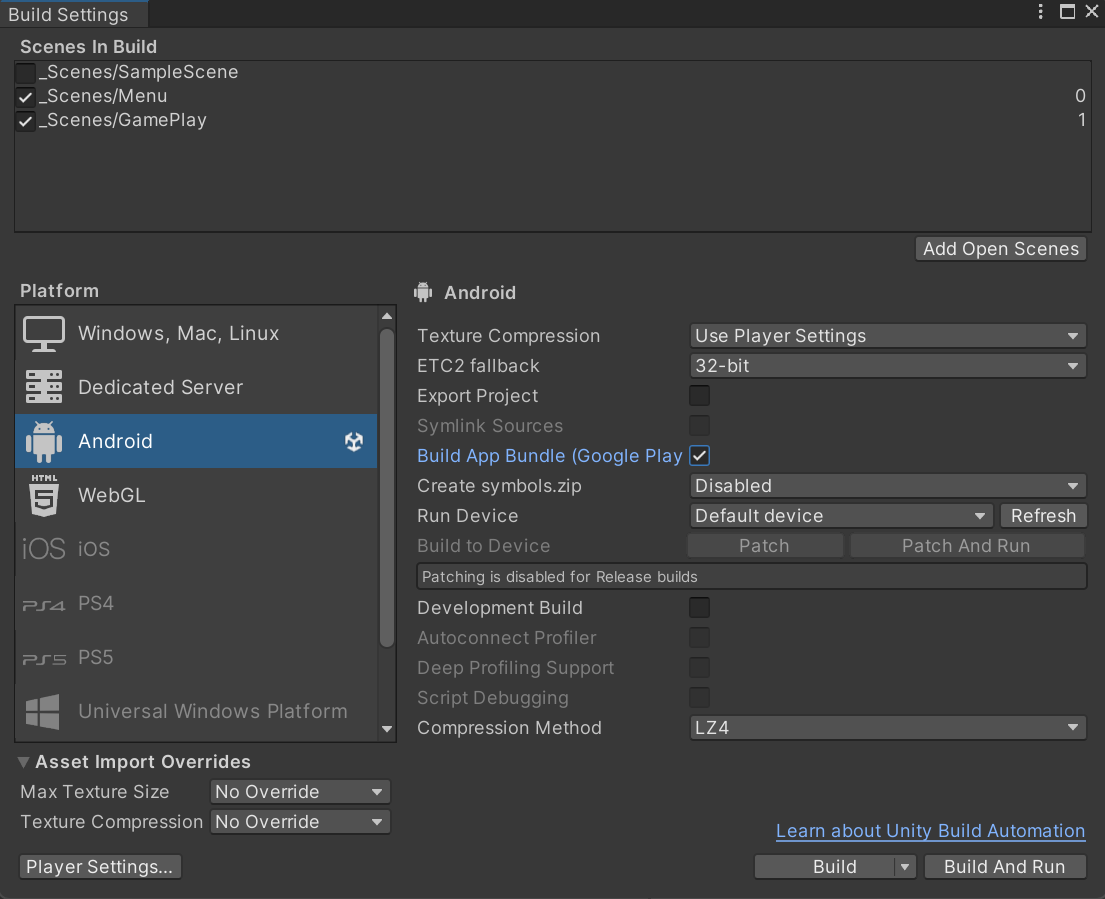1105x899 pixels.
Task: Toggle the Development Build checkbox
Action: coord(700,608)
